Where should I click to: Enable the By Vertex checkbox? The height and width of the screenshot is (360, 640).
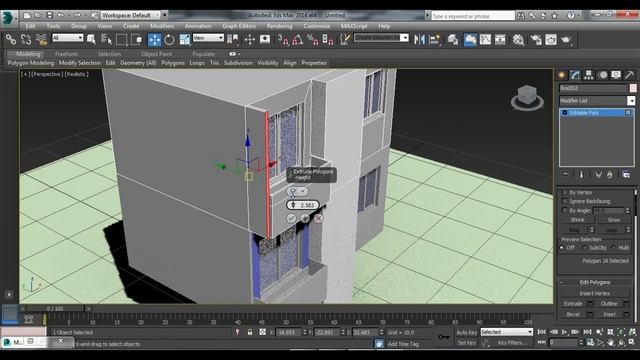pos(565,192)
